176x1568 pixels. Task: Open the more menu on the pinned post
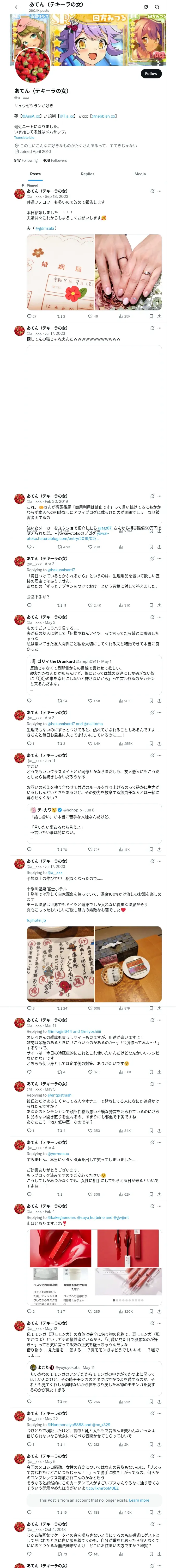coord(160,191)
